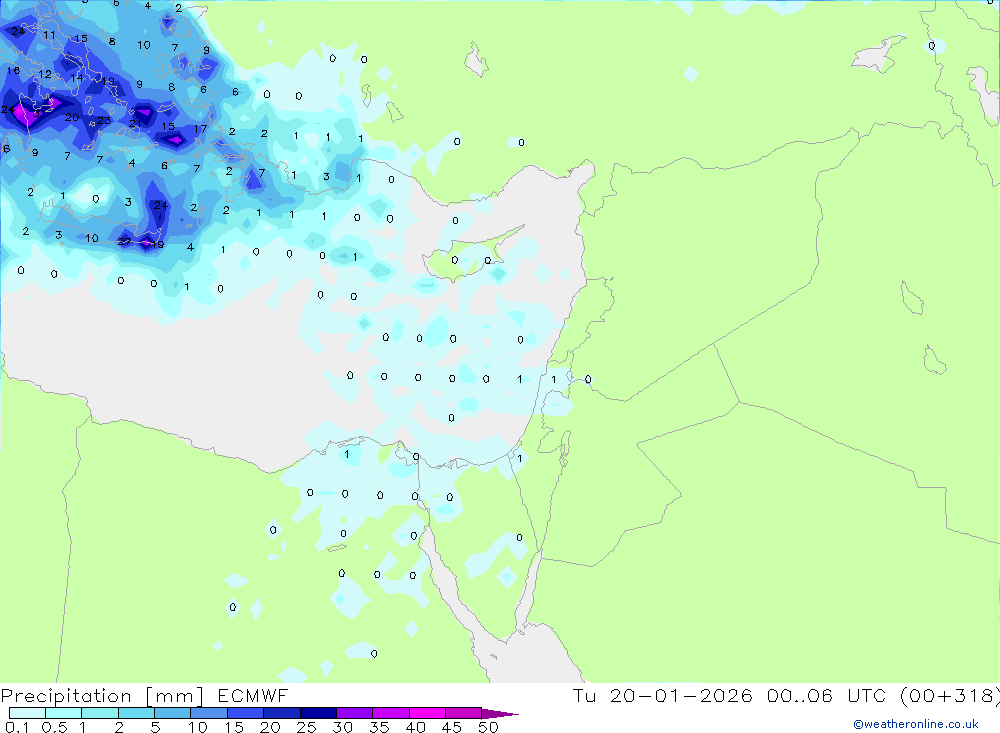Click the '14' precipitation value on the map
Screen dimensions: 1000x733
pyautogui.click(x=77, y=78)
